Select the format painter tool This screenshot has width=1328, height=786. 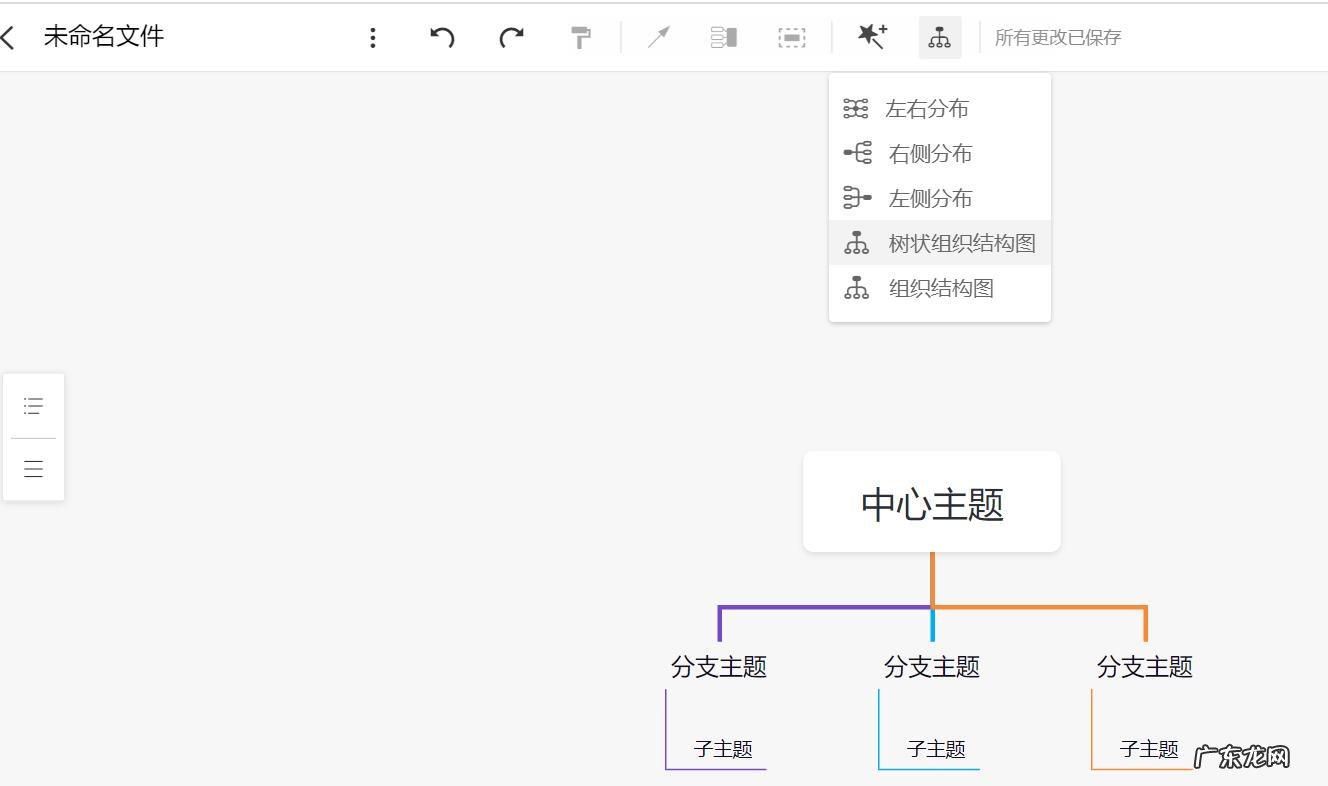tap(581, 36)
